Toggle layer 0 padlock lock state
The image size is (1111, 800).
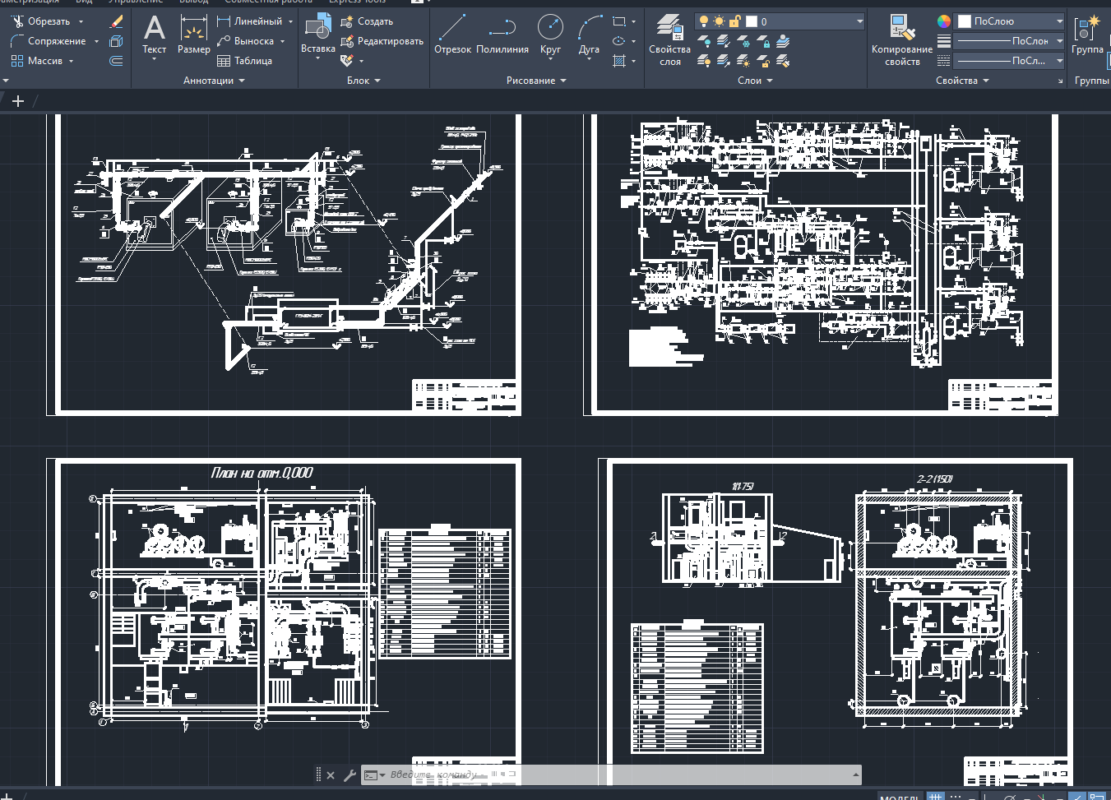click(735, 21)
